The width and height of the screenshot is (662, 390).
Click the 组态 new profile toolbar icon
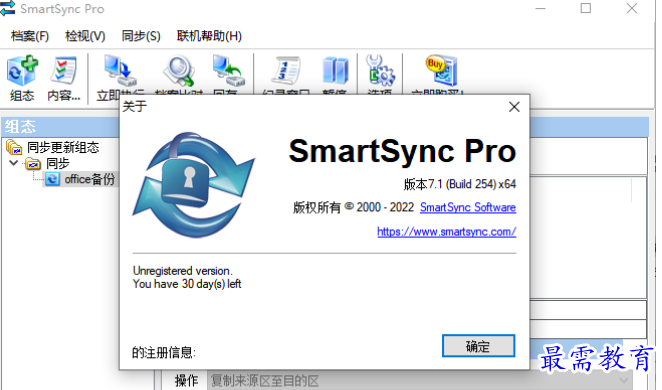pos(22,71)
